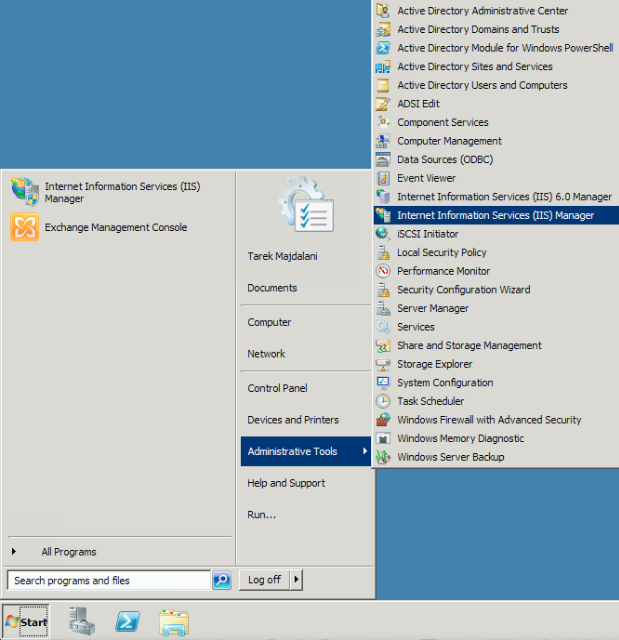Click the Data Sources (ODBC) icon

(x=383, y=159)
